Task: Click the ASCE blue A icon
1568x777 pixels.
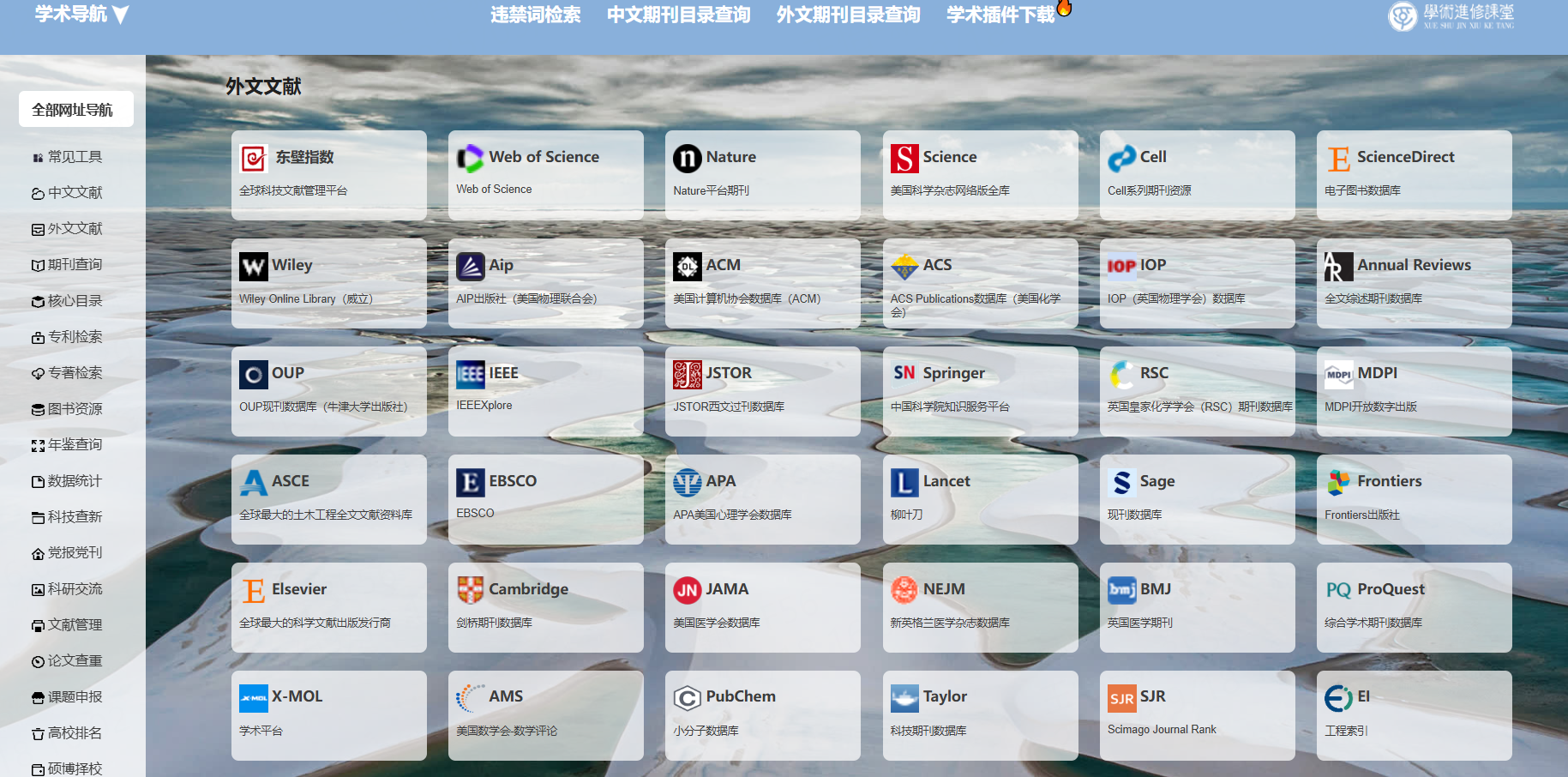Action: point(253,483)
